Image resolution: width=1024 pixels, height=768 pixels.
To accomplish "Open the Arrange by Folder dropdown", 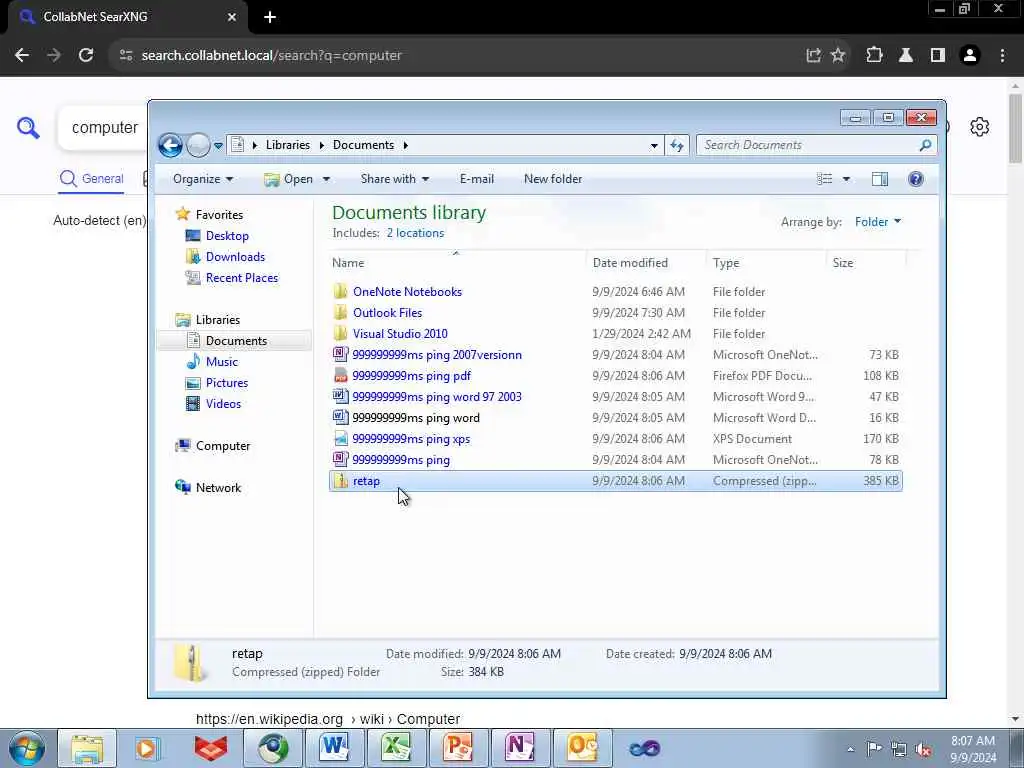I will (x=878, y=222).
